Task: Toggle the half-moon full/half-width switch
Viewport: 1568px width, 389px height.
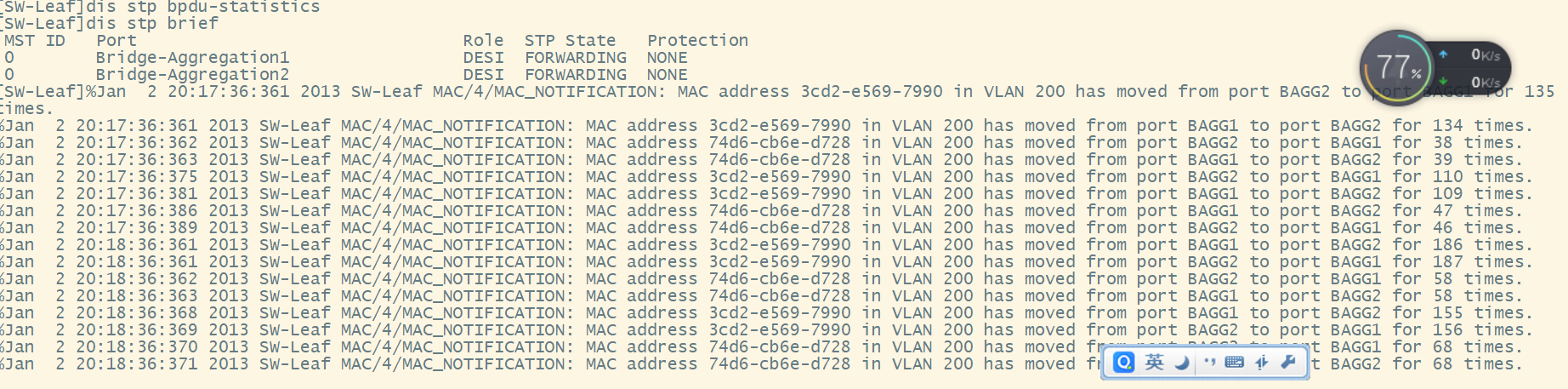Action: [x=1182, y=363]
